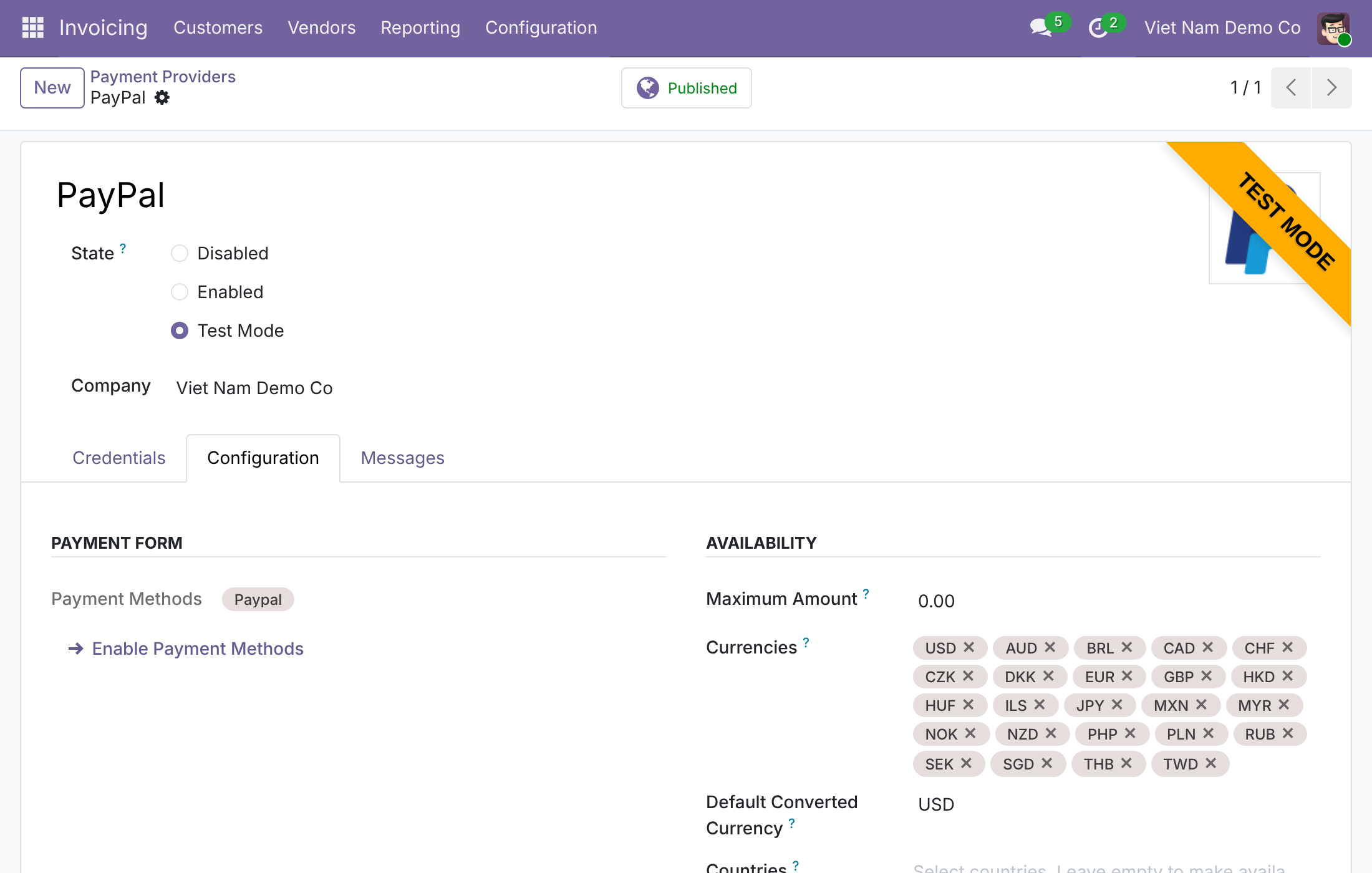Toggle the Published status button

coord(687,88)
